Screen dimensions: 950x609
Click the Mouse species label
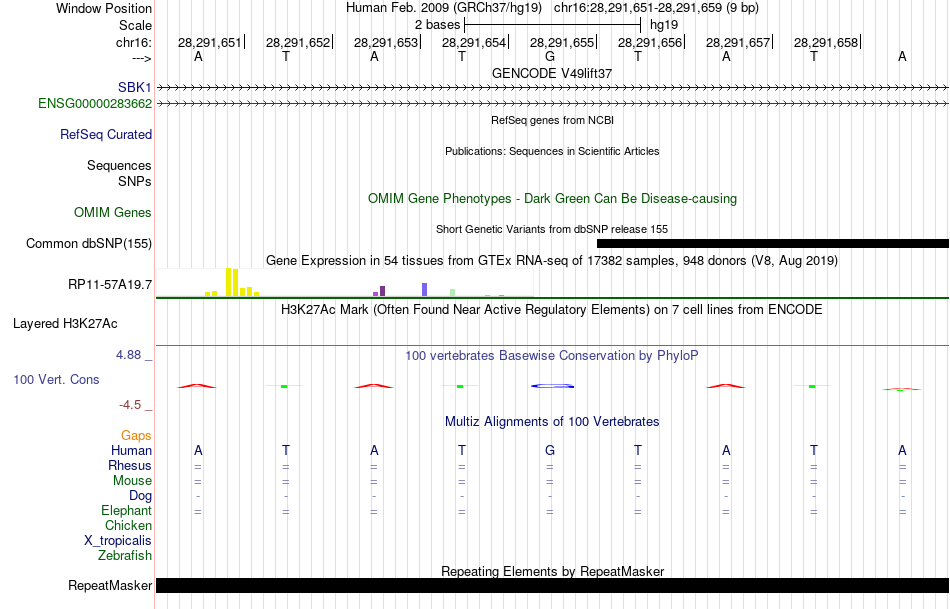pyautogui.click(x=133, y=481)
